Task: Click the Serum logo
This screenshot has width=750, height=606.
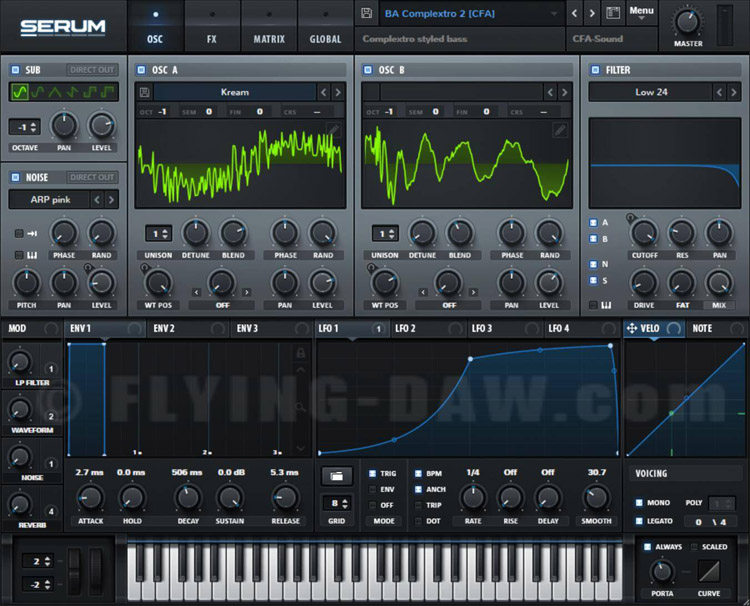Action: coord(63,27)
